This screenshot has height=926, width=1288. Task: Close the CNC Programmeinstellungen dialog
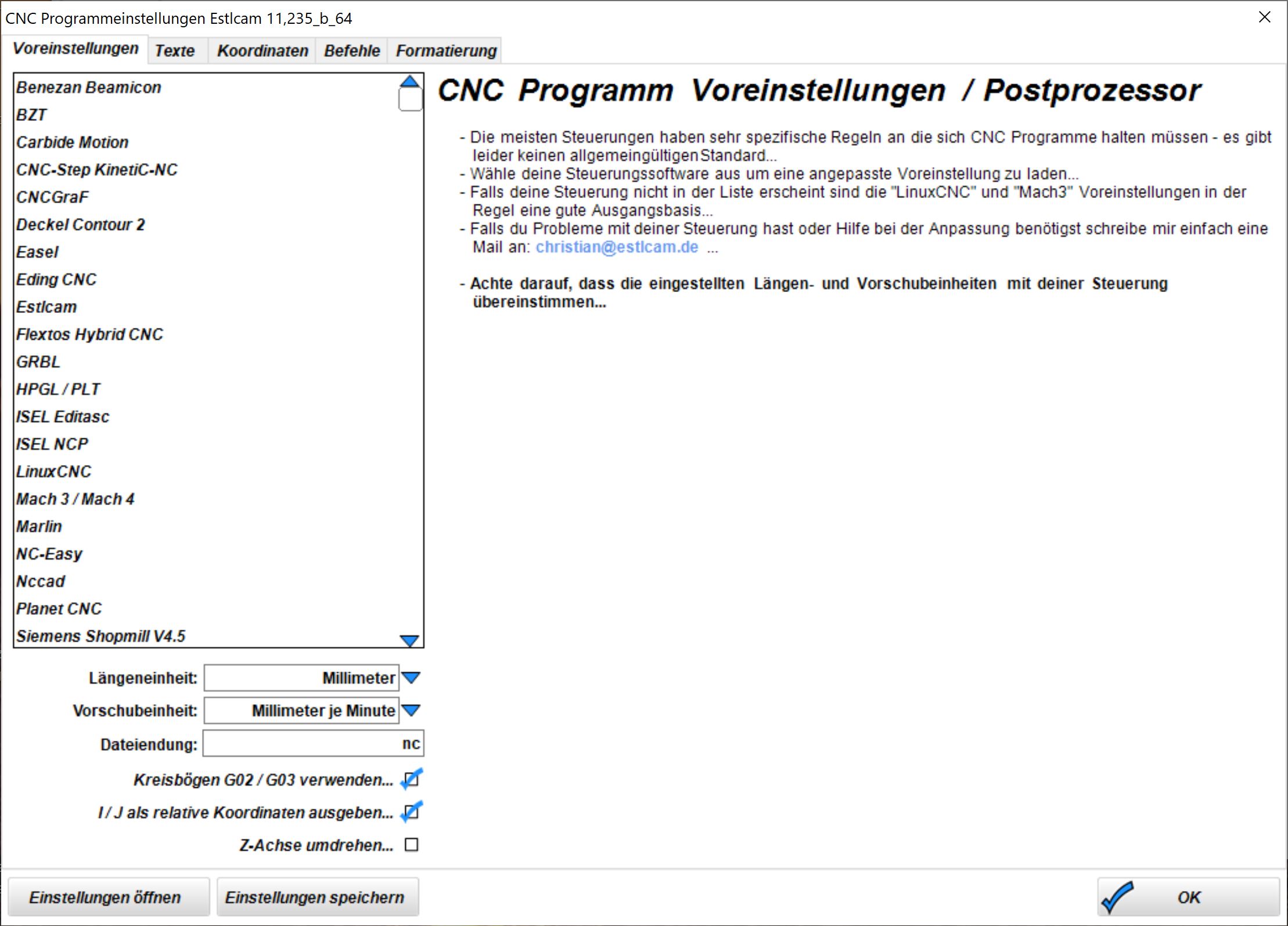tap(1265, 17)
